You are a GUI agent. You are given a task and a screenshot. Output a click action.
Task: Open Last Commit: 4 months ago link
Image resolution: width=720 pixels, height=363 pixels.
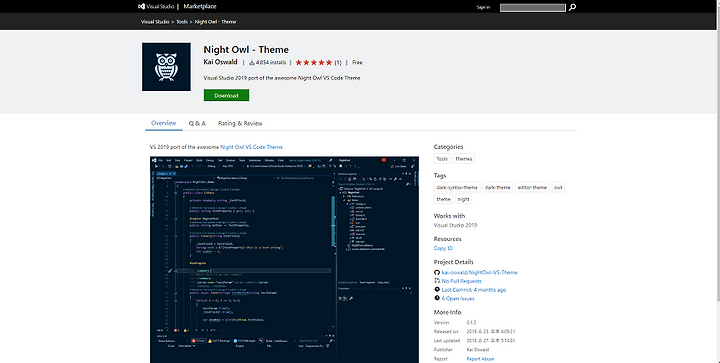(x=474, y=290)
